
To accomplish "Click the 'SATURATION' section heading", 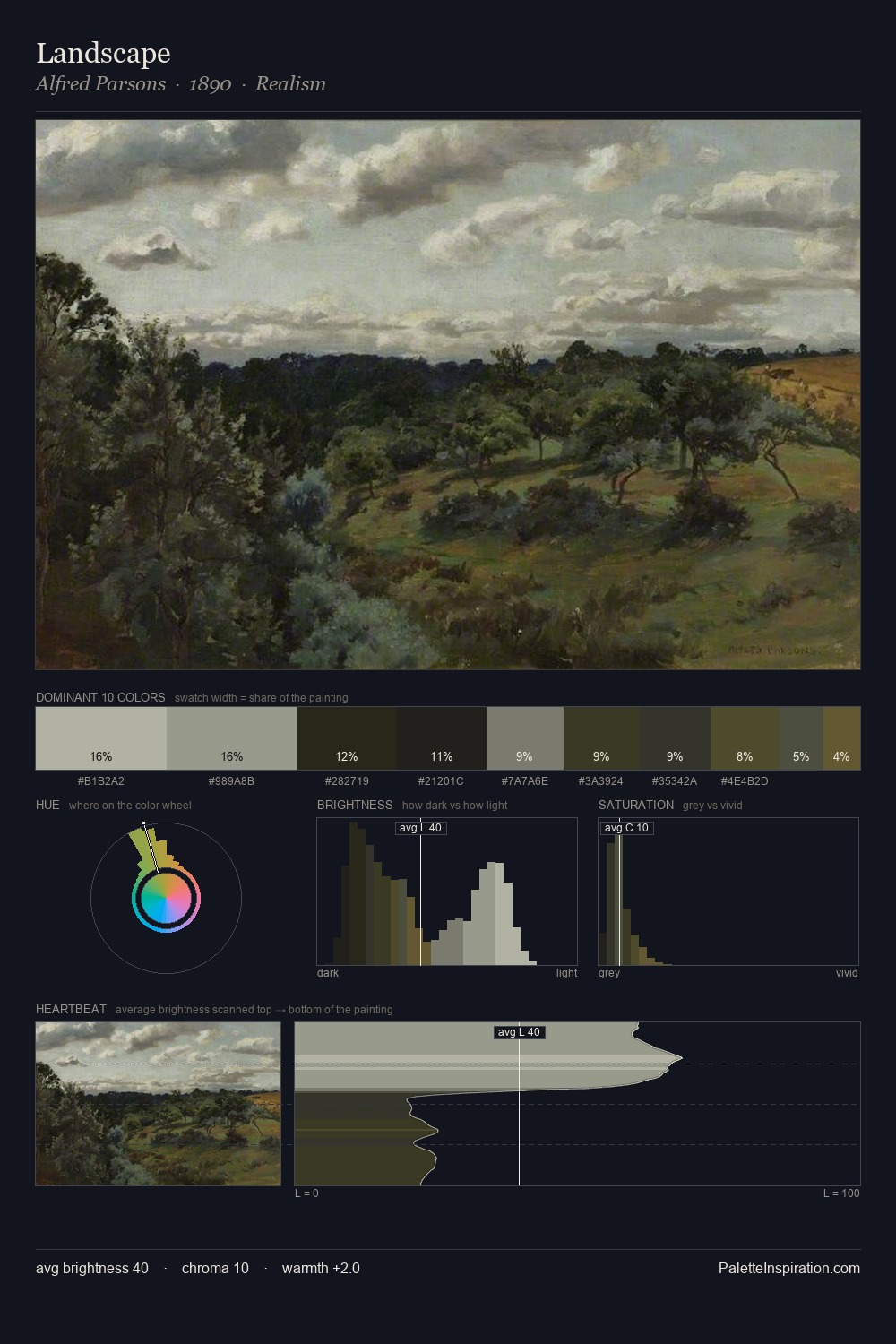I will coord(636,805).
